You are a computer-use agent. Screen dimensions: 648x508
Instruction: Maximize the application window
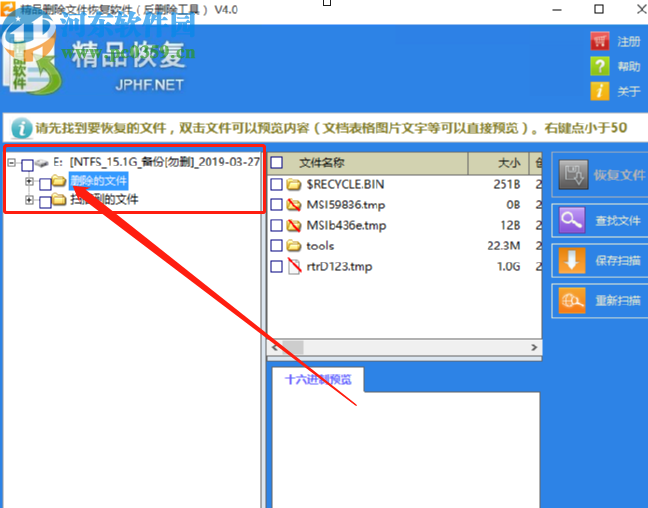point(599,9)
